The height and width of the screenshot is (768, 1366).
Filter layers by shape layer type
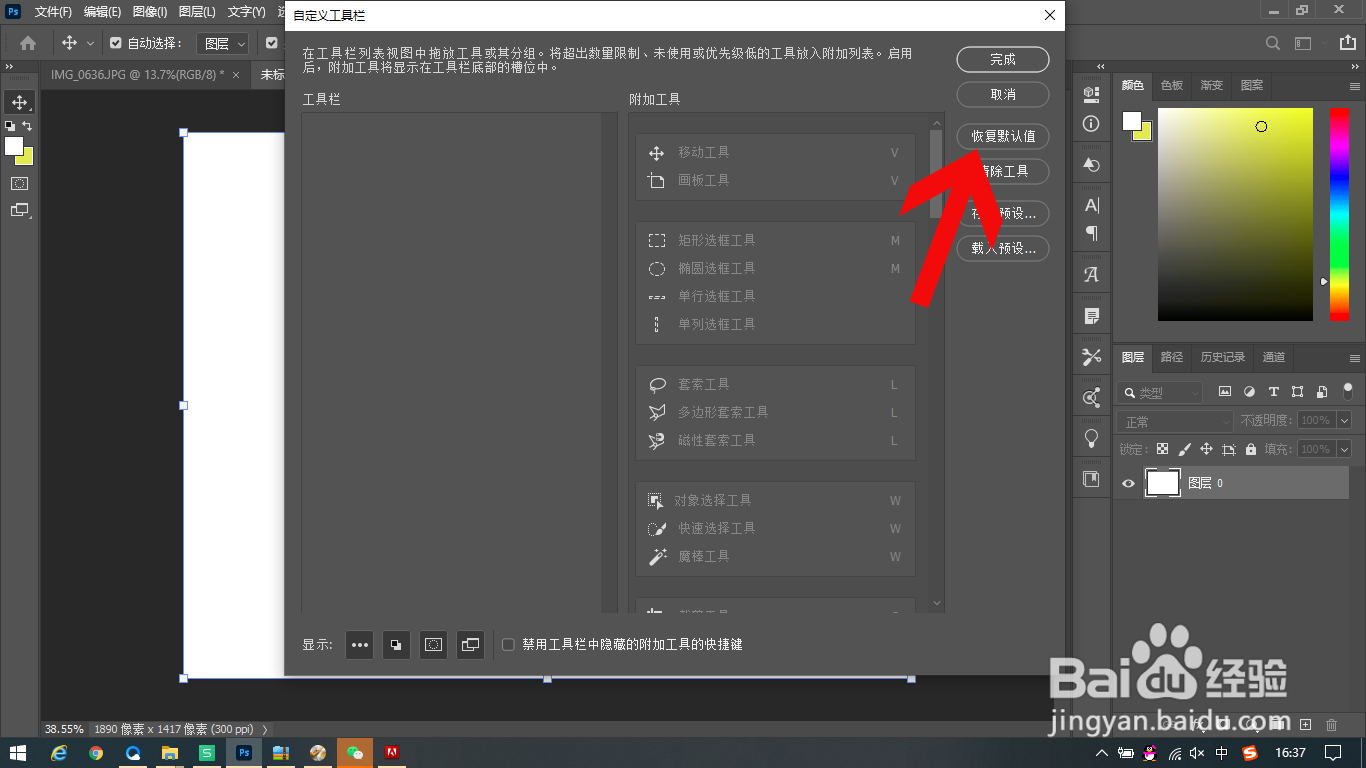1298,392
